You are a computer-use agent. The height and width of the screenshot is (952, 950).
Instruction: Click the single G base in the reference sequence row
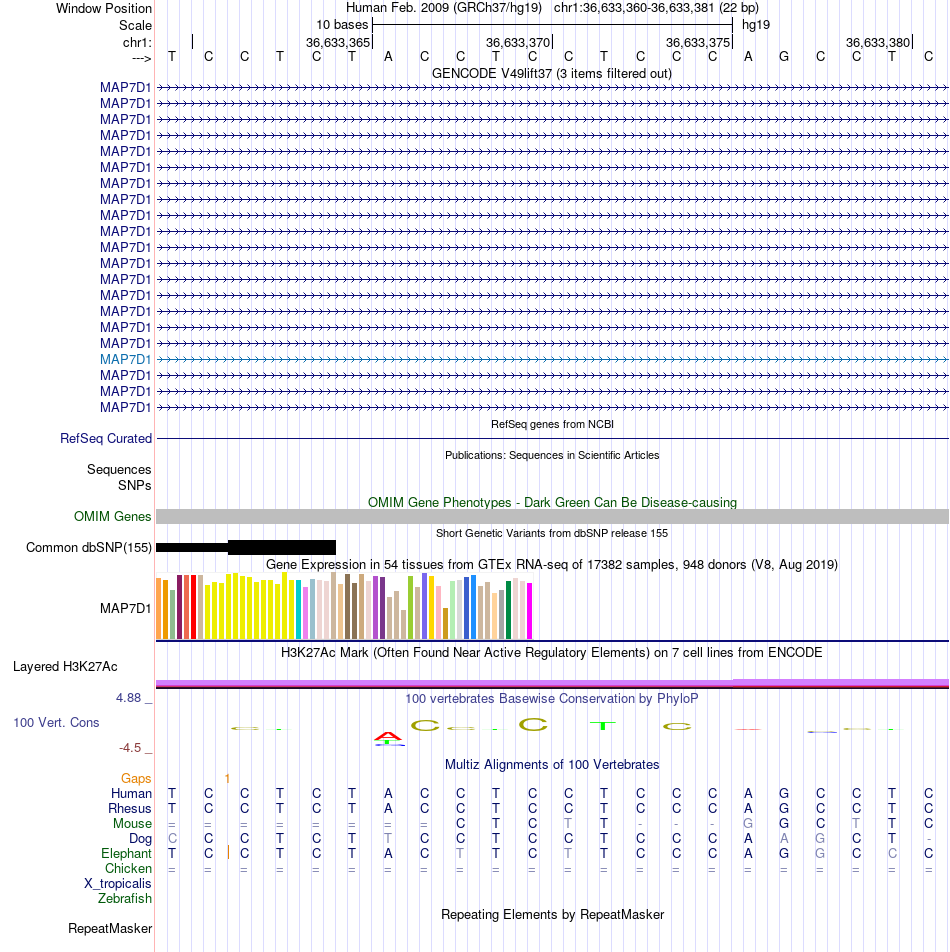coord(784,56)
